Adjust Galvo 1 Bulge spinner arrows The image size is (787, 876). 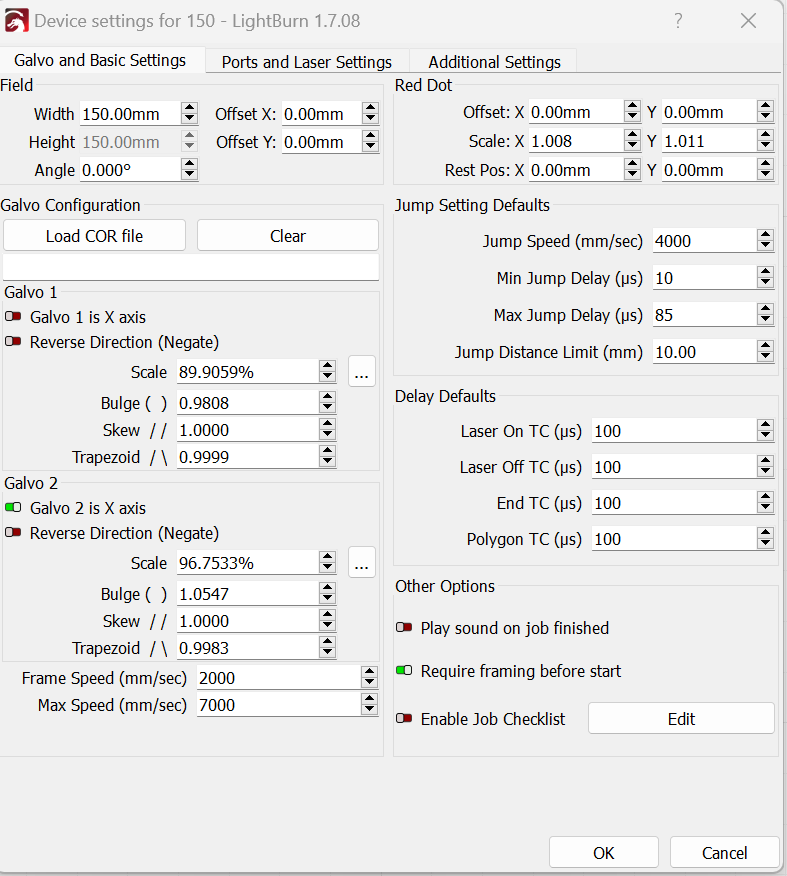pyautogui.click(x=328, y=403)
